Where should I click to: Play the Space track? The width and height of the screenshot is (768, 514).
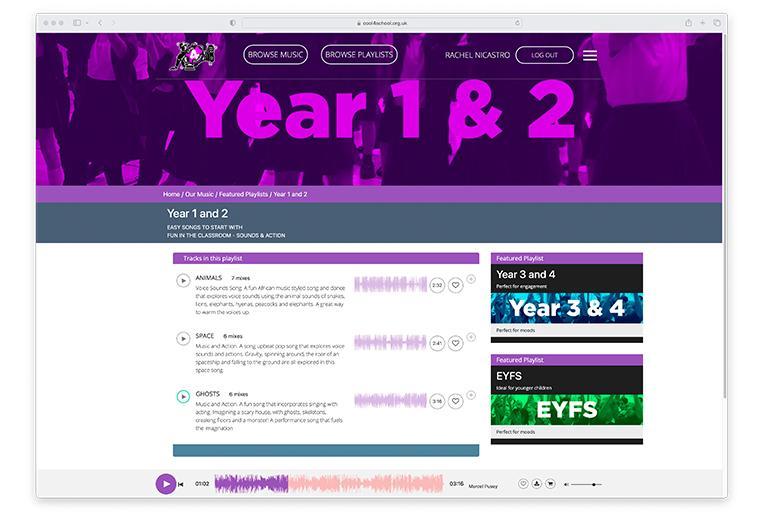click(183, 339)
